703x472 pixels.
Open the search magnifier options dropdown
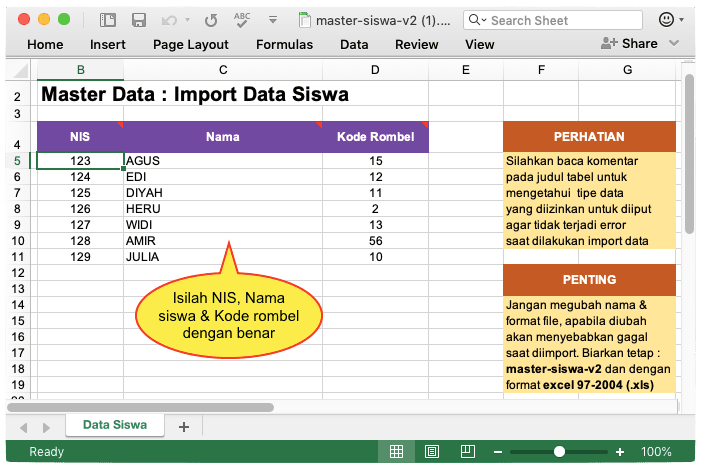477,20
